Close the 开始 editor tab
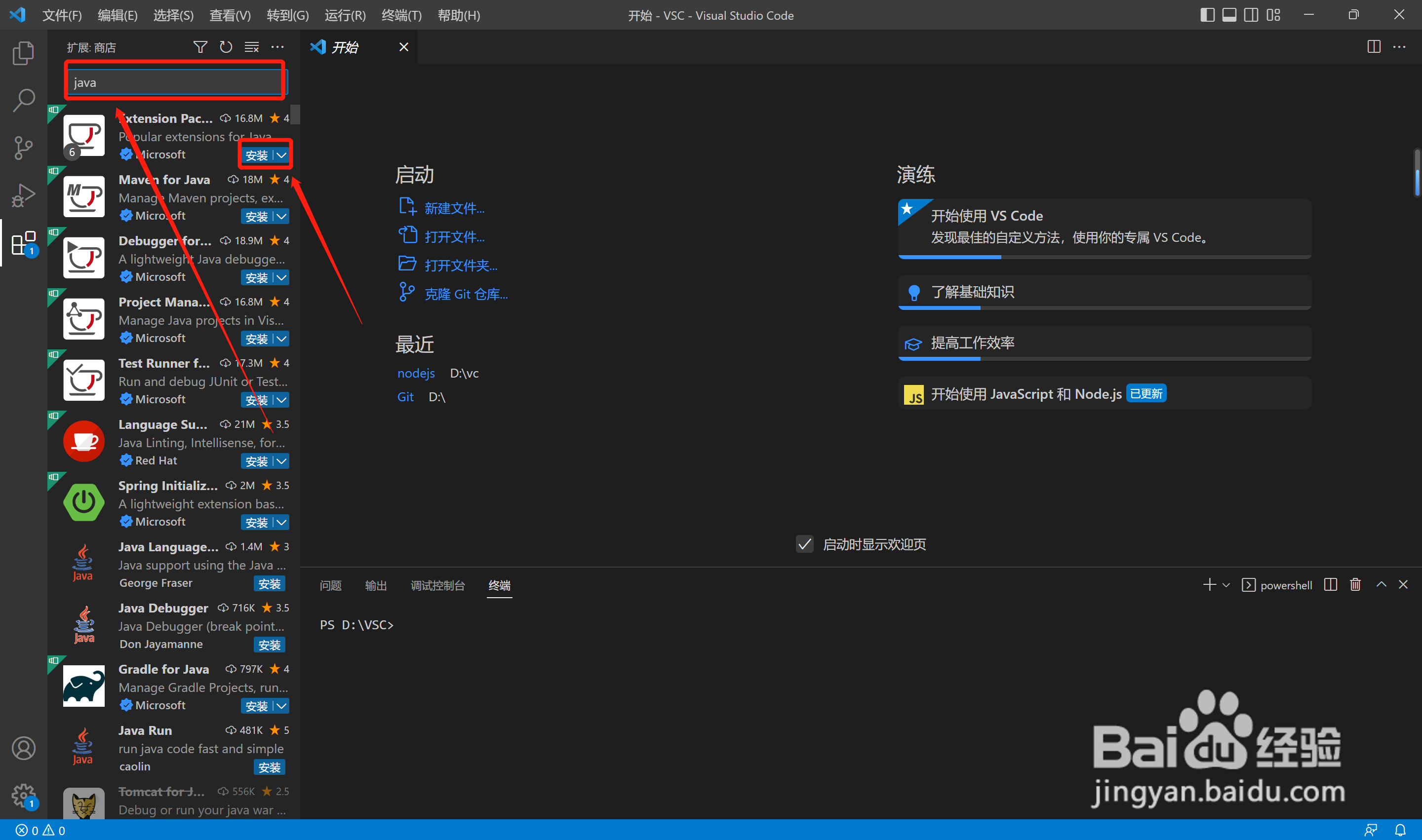The height and width of the screenshot is (840, 1422). pyautogui.click(x=403, y=47)
